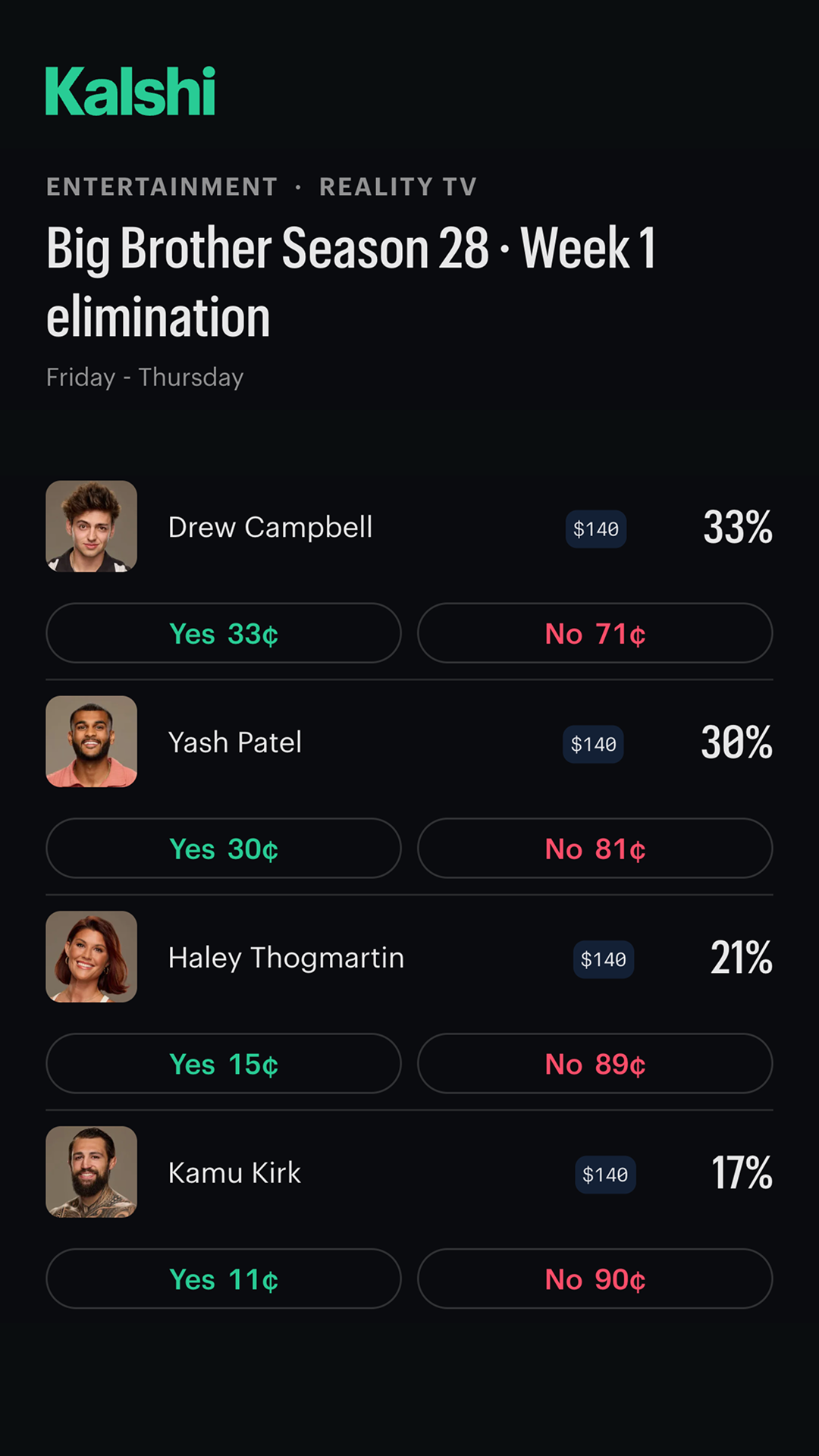819x1456 pixels.
Task: Open Haley Thogmartin's profile photo
Action: (x=92, y=957)
